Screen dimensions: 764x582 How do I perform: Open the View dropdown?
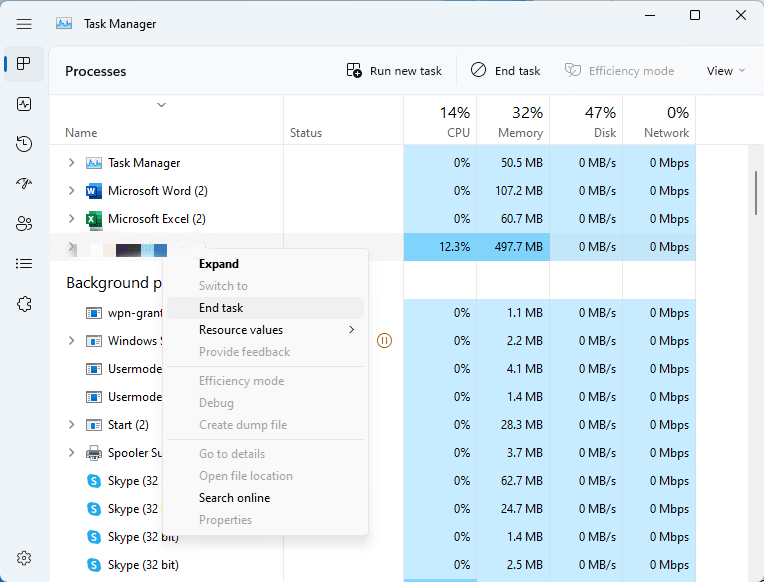point(726,71)
